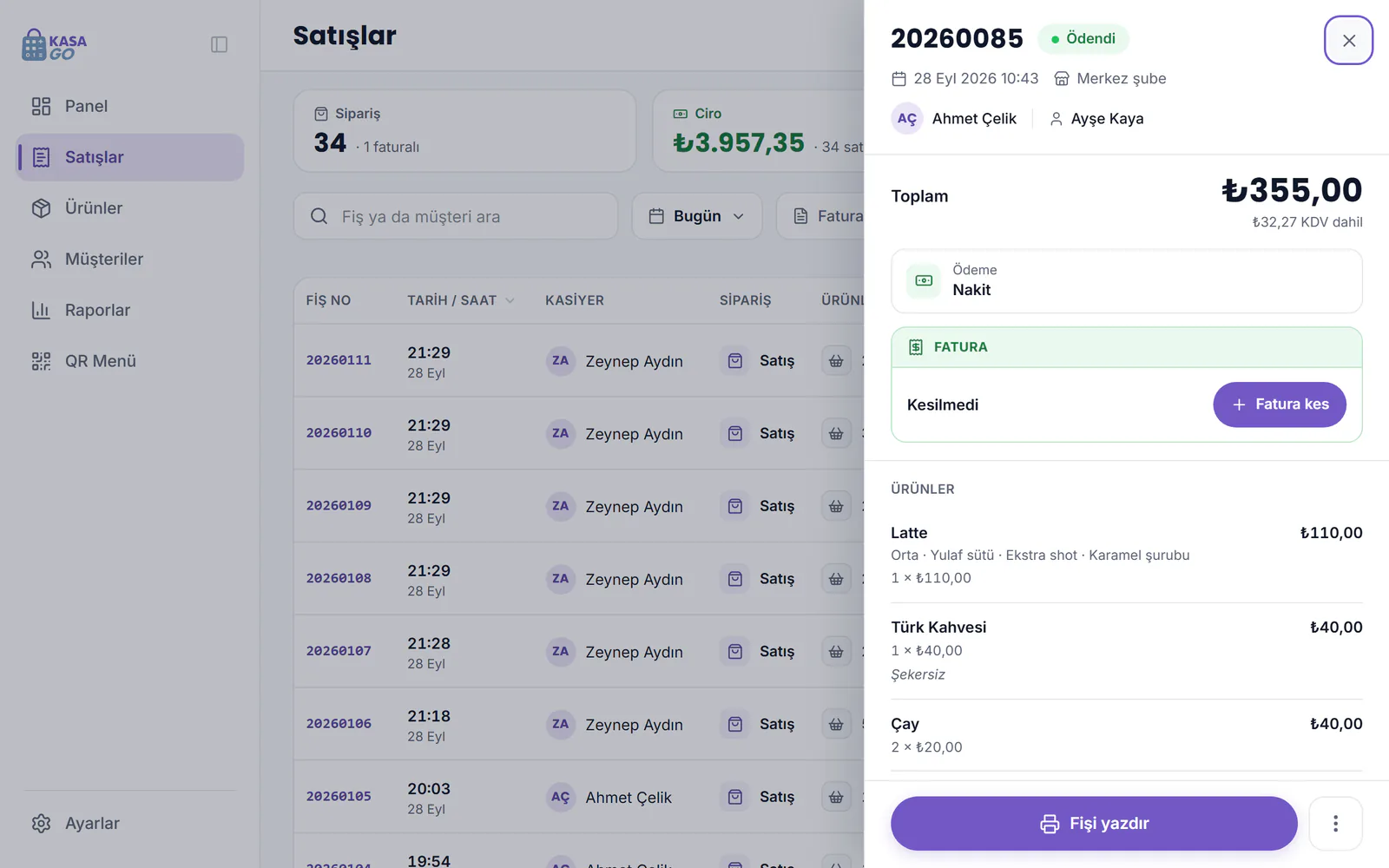Viewport: 1389px width, 868px height.
Task: Open the Bugün date filter dropdown
Action: point(697,216)
